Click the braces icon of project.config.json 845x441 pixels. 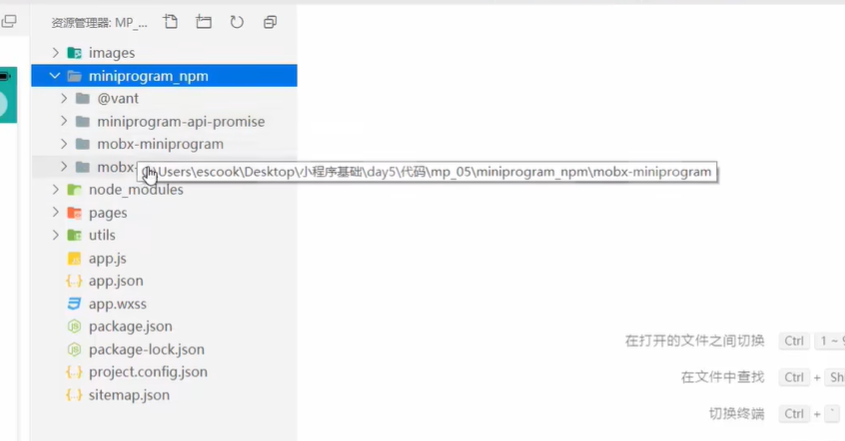tap(74, 372)
